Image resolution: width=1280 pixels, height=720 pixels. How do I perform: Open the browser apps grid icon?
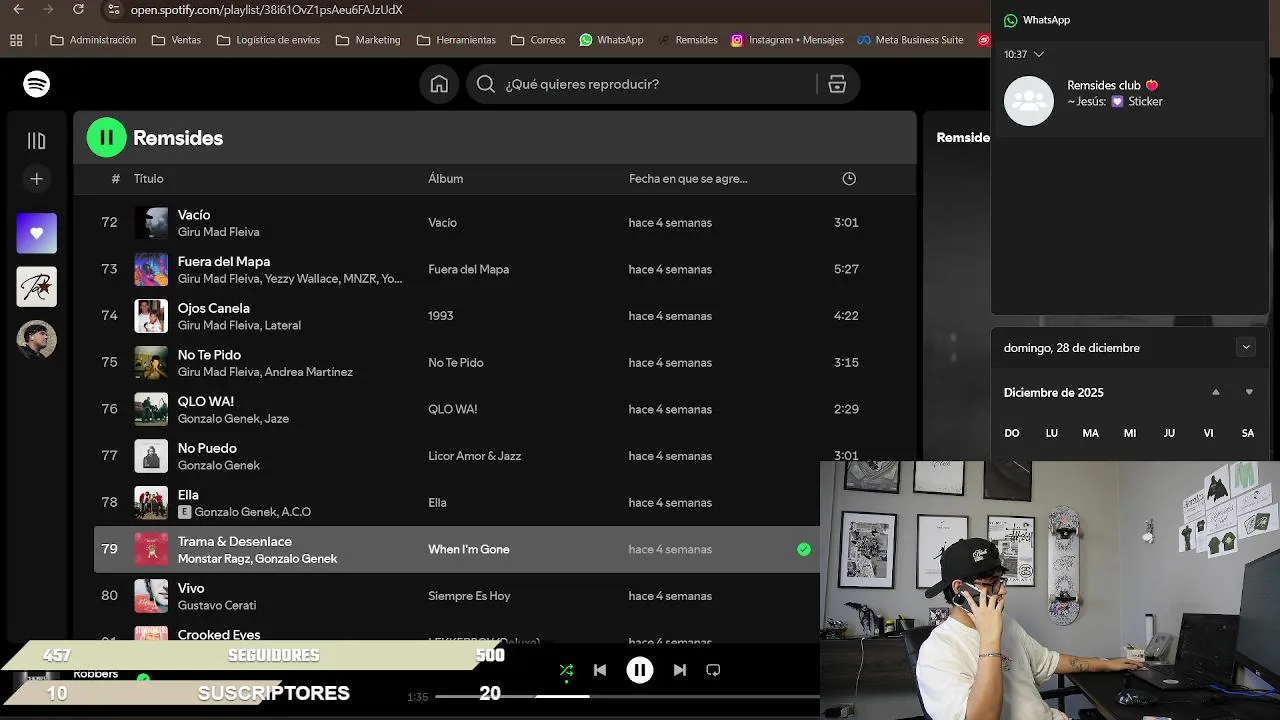point(16,40)
